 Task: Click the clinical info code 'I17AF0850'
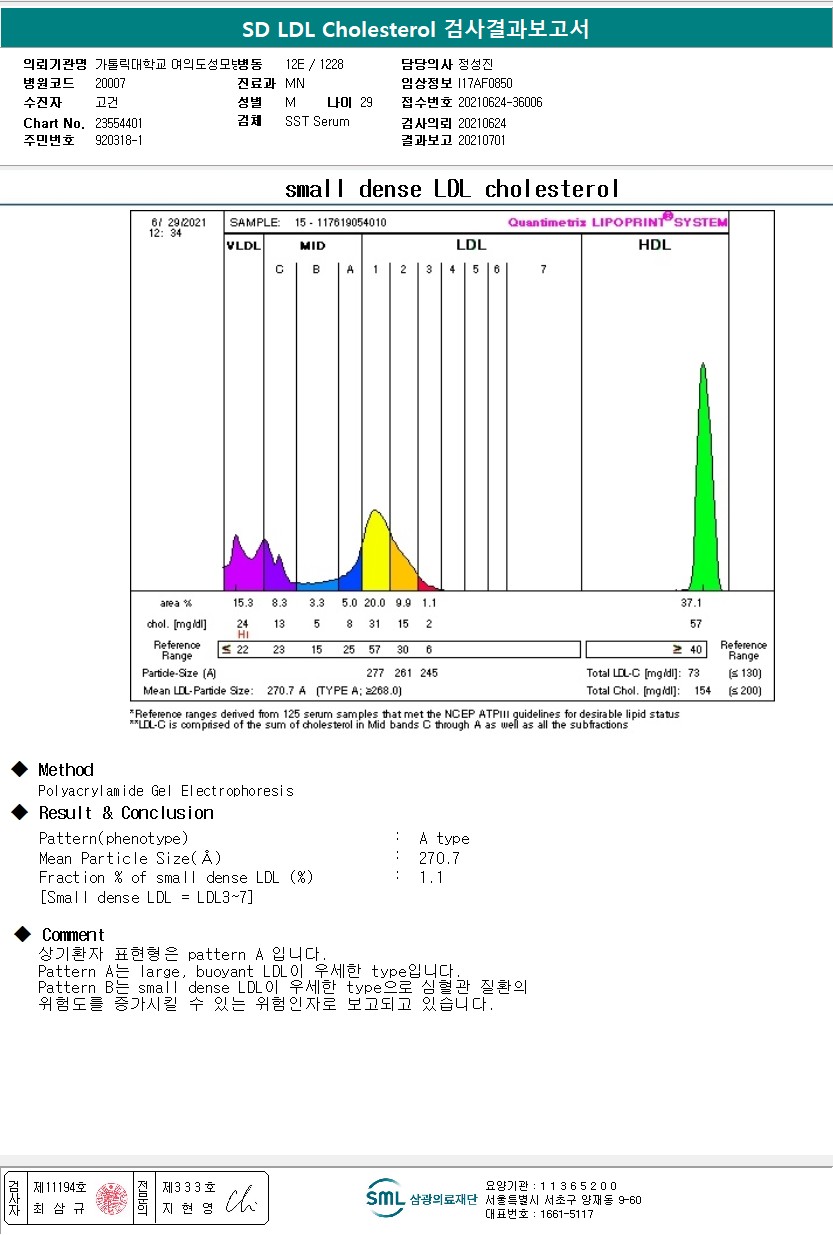coord(485,83)
